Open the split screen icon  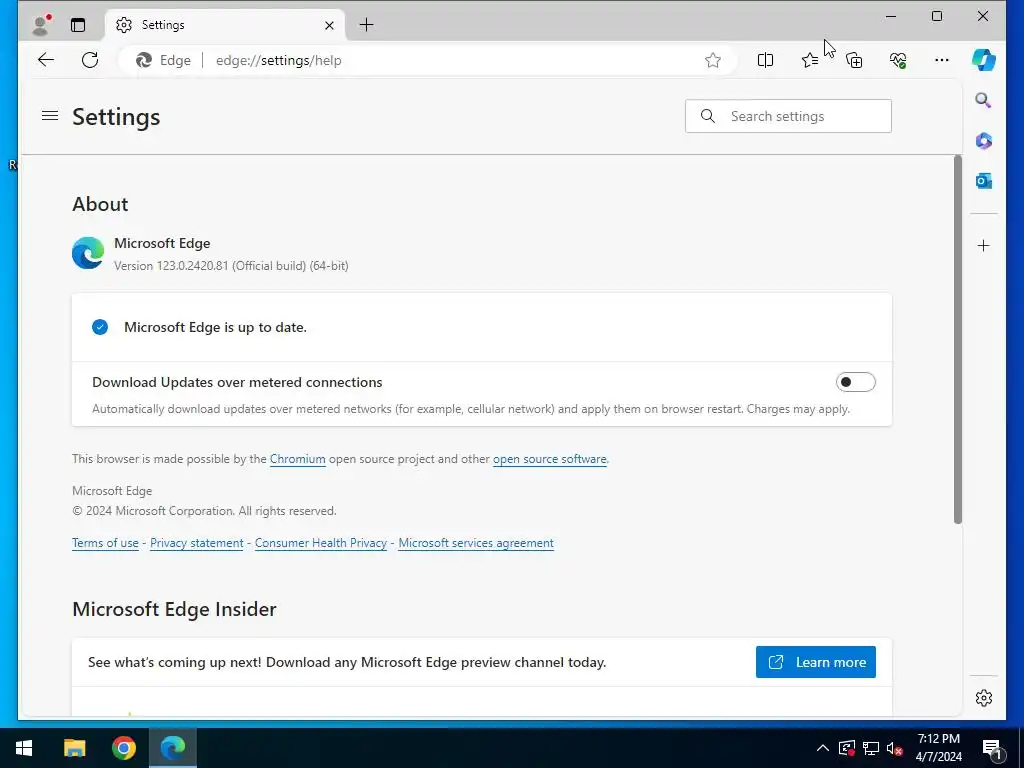point(765,60)
